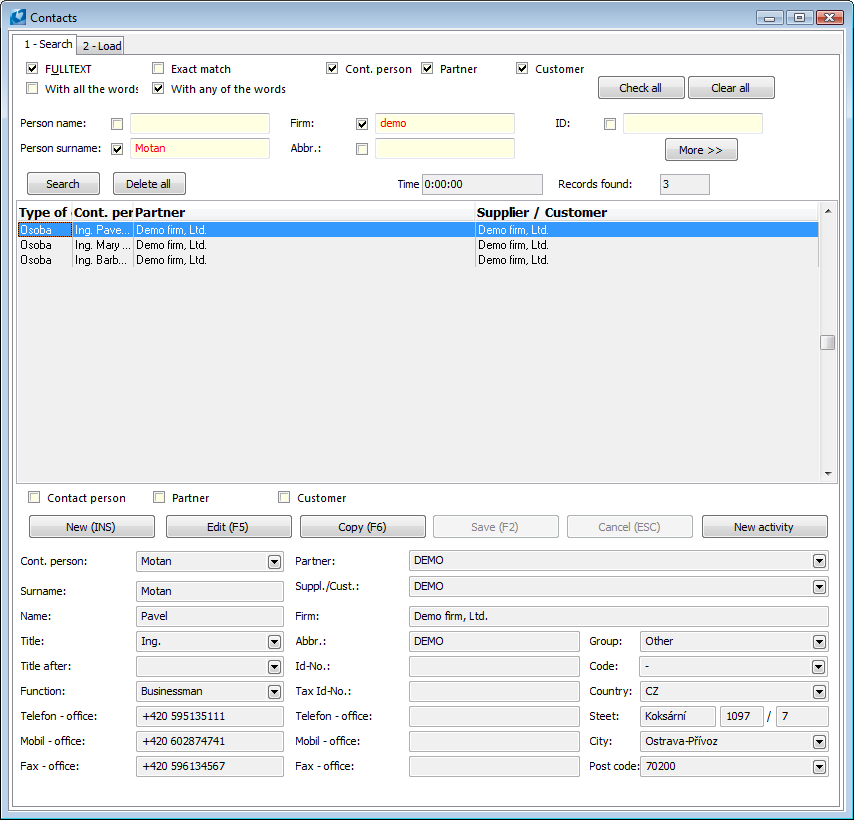
Task: Click the More >> button
Action: [701, 150]
